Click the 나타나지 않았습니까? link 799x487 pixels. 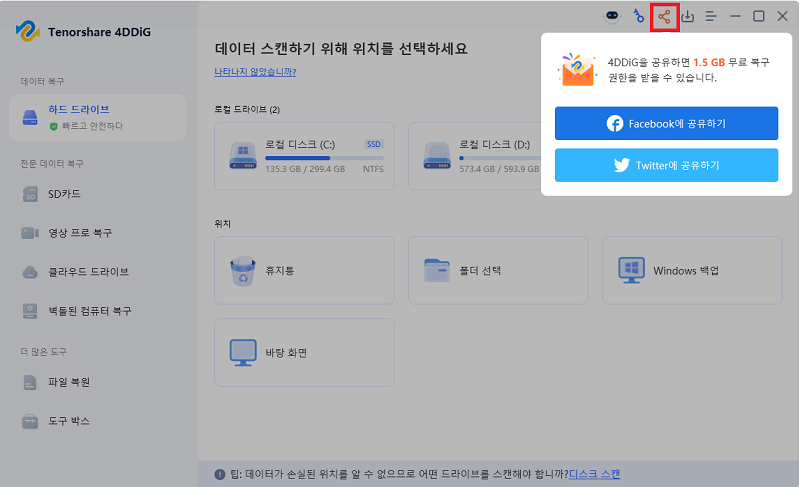[255, 72]
